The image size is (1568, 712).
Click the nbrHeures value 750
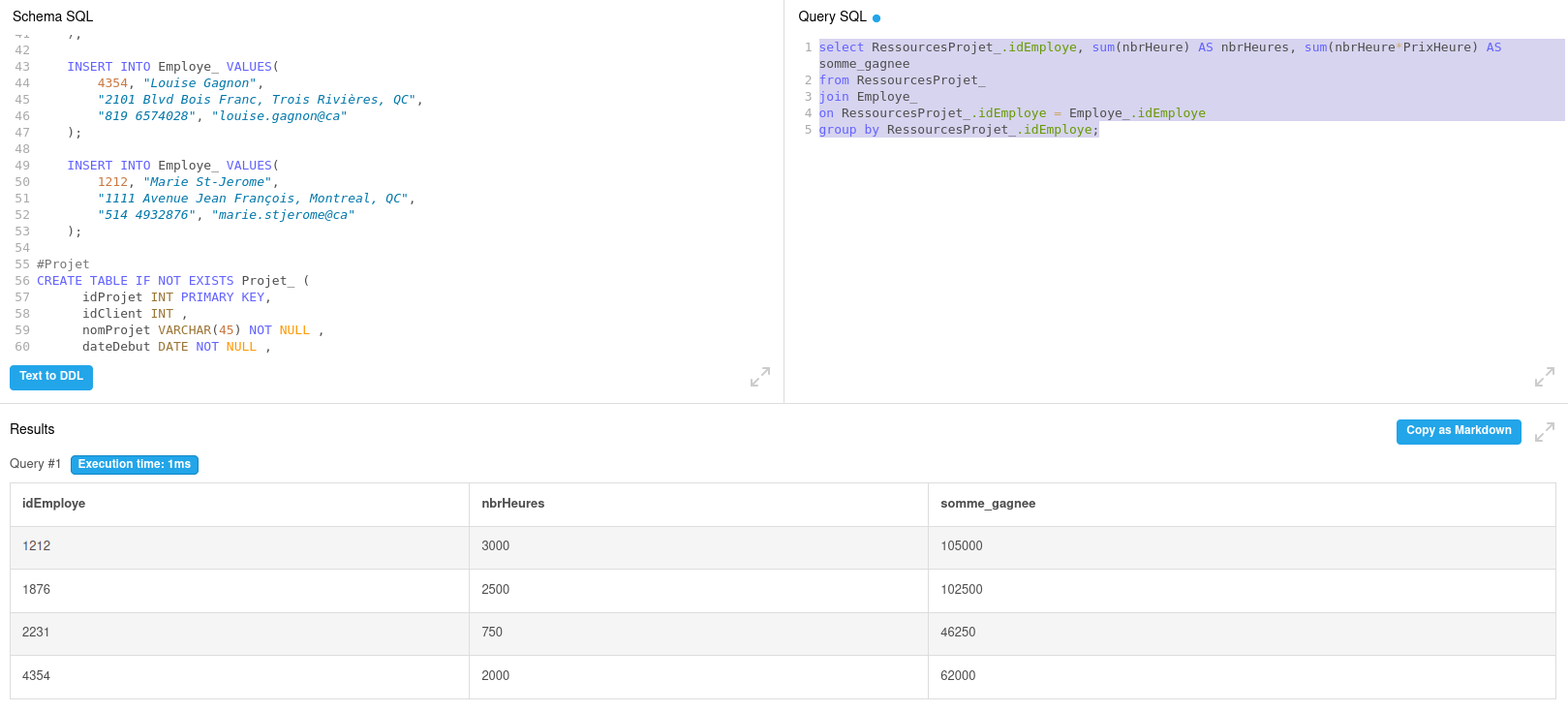click(492, 633)
